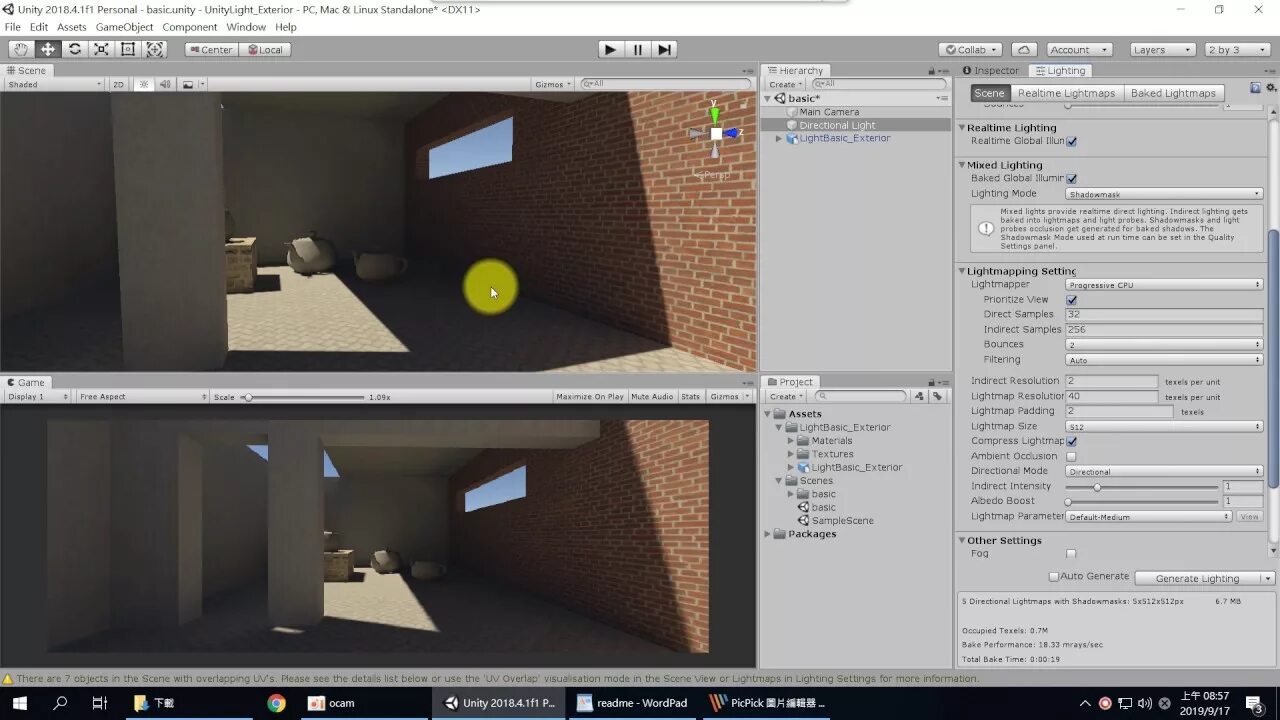Click Generate Lighting button
1280x720 pixels.
(1197, 578)
